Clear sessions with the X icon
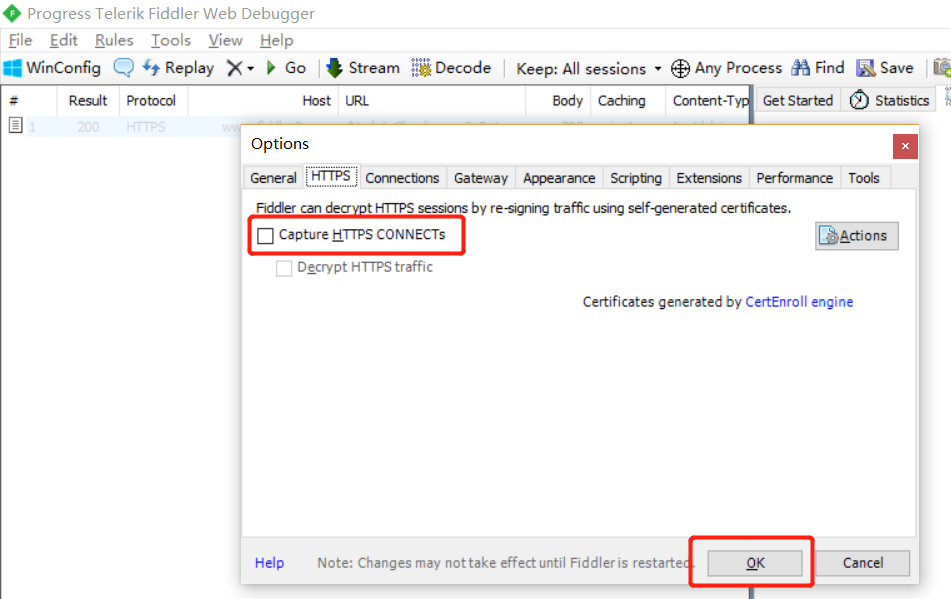Viewport: 951px width, 599px height. [x=235, y=67]
